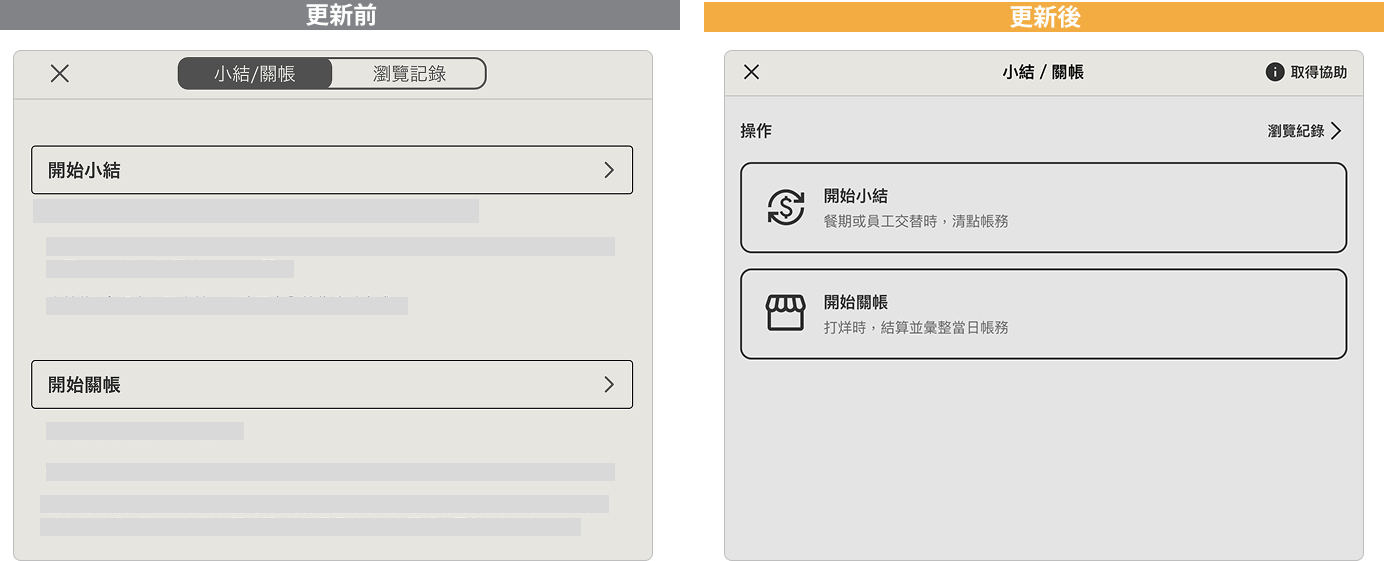The image size is (1384, 561).
Task: Switch to the 瀏覽記錄 segmented tab
Action: (x=409, y=74)
